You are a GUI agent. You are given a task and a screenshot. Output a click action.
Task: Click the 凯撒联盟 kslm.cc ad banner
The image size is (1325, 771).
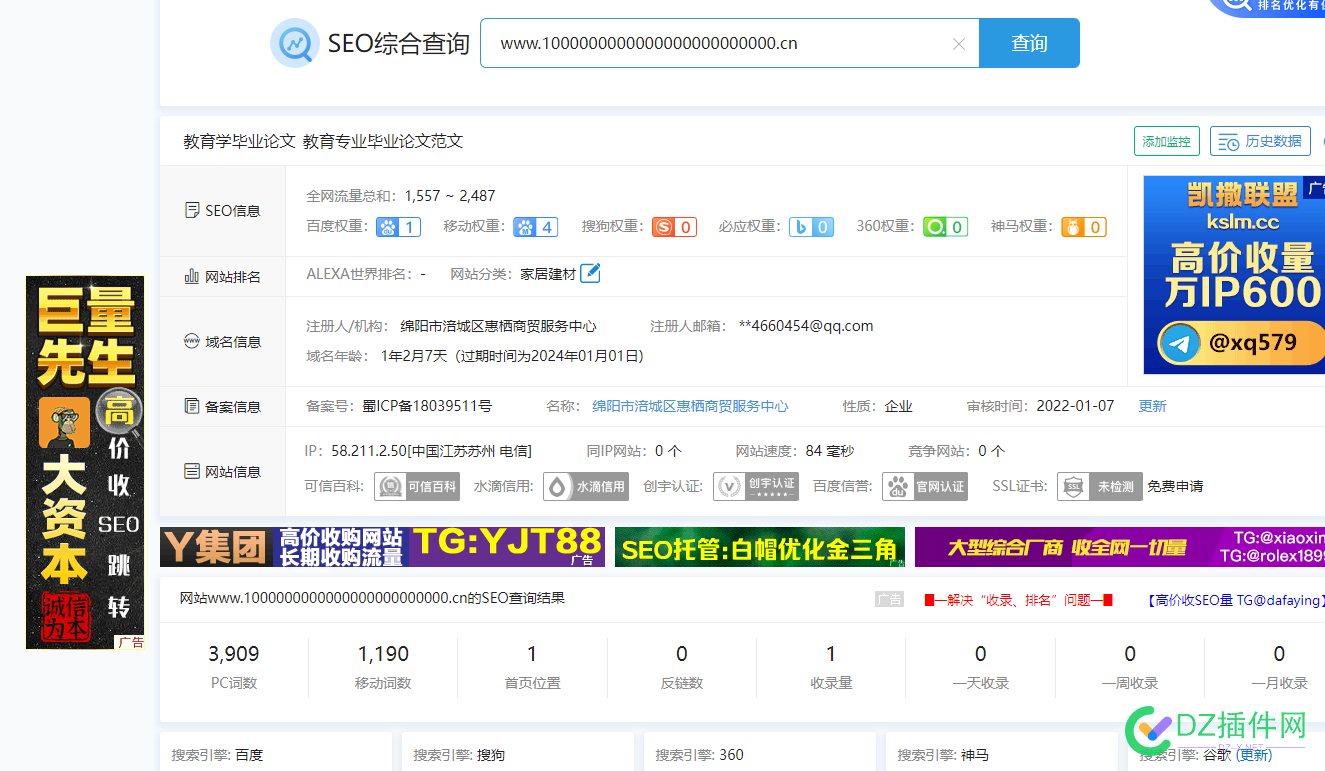point(1234,275)
